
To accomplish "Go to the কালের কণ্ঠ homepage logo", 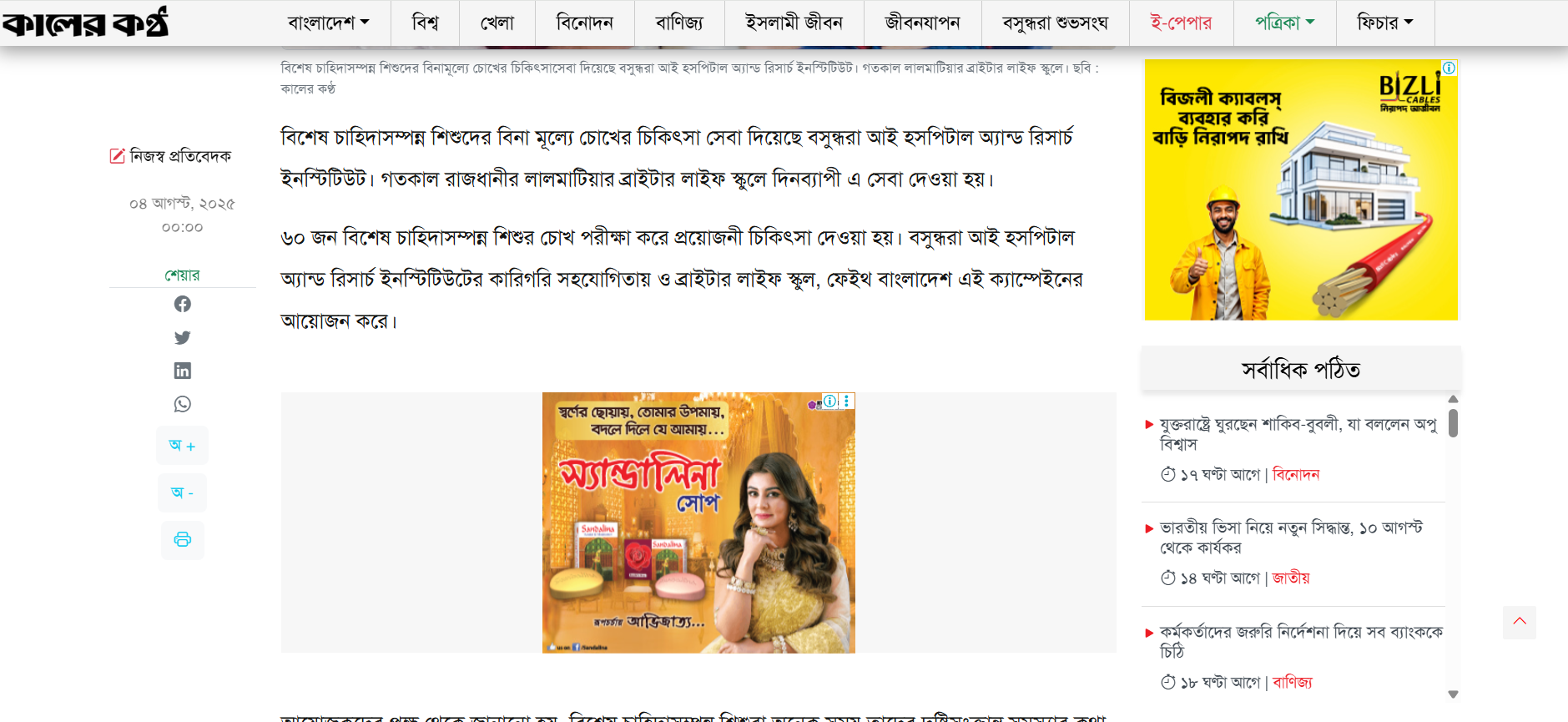I will (86, 23).
